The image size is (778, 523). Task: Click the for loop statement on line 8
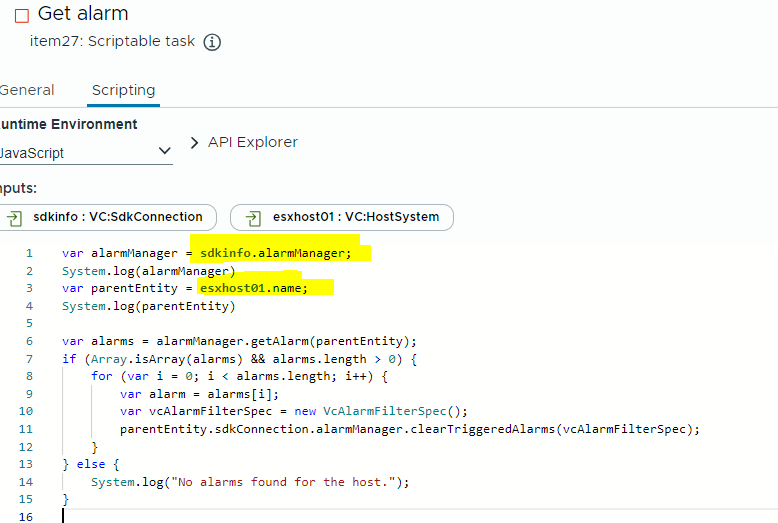239,377
